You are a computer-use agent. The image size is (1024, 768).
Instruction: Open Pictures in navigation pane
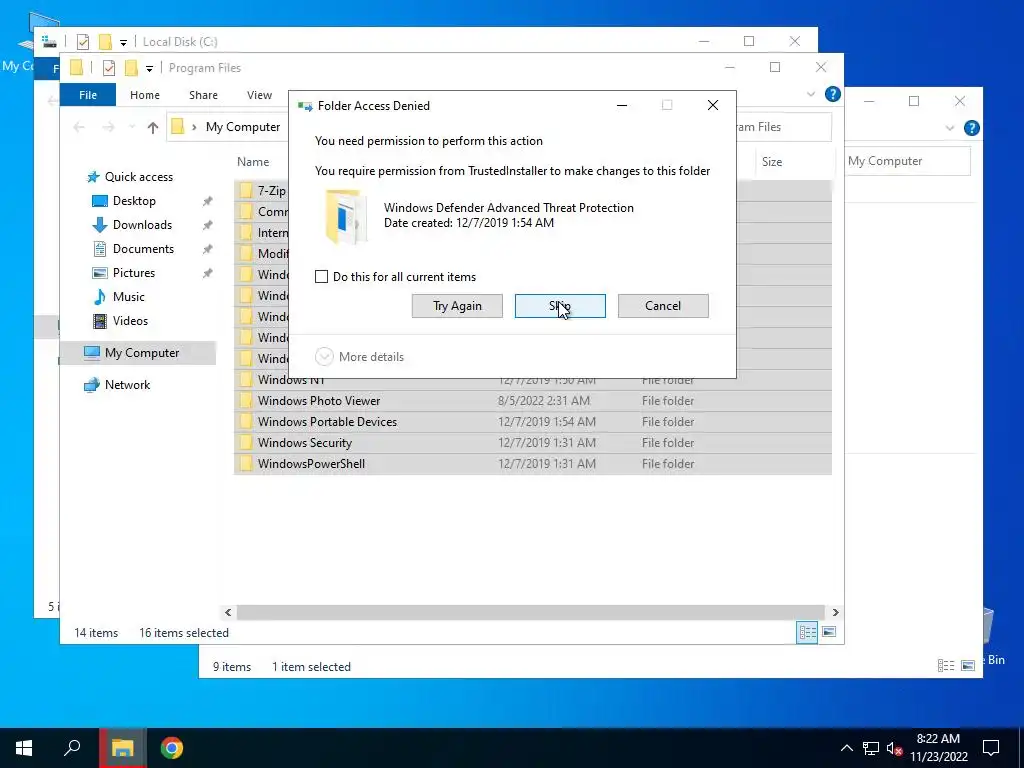[133, 273]
